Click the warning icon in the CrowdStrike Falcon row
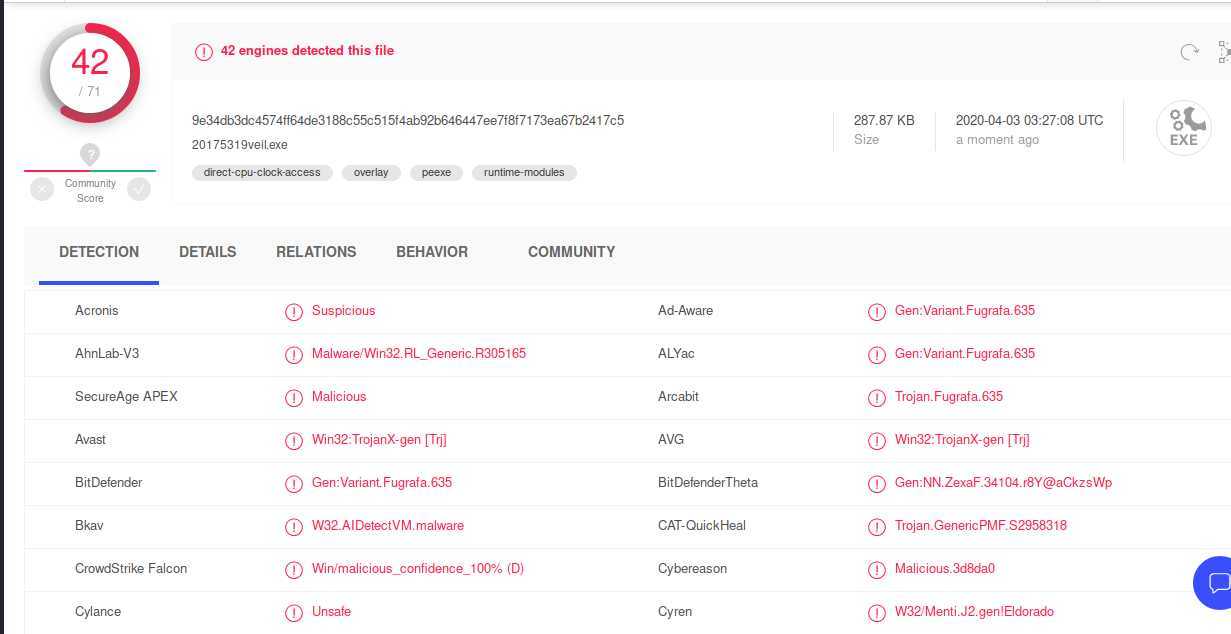Screen dimensions: 1231x634 [294, 570]
